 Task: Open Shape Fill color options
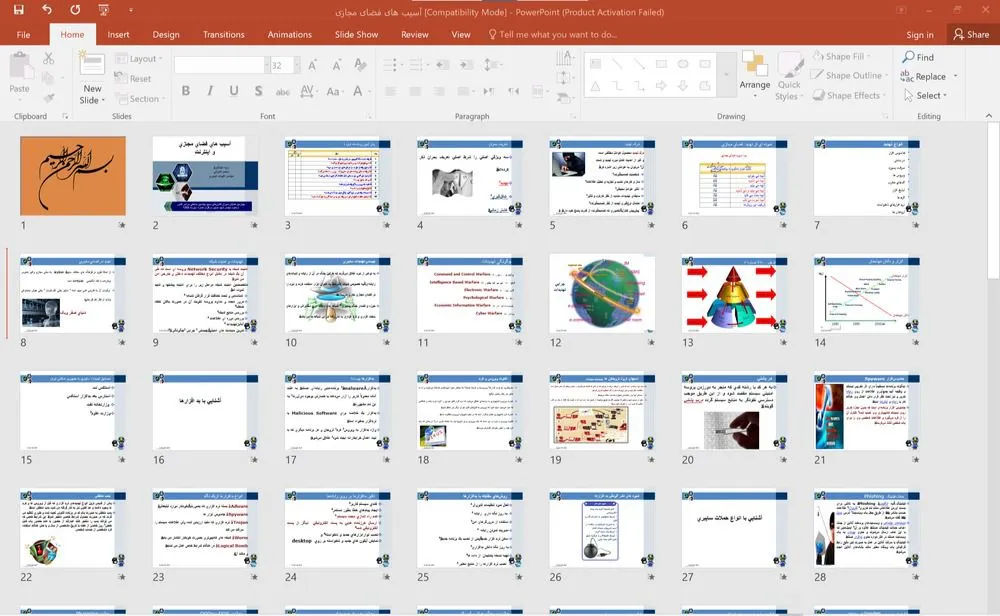click(845, 57)
